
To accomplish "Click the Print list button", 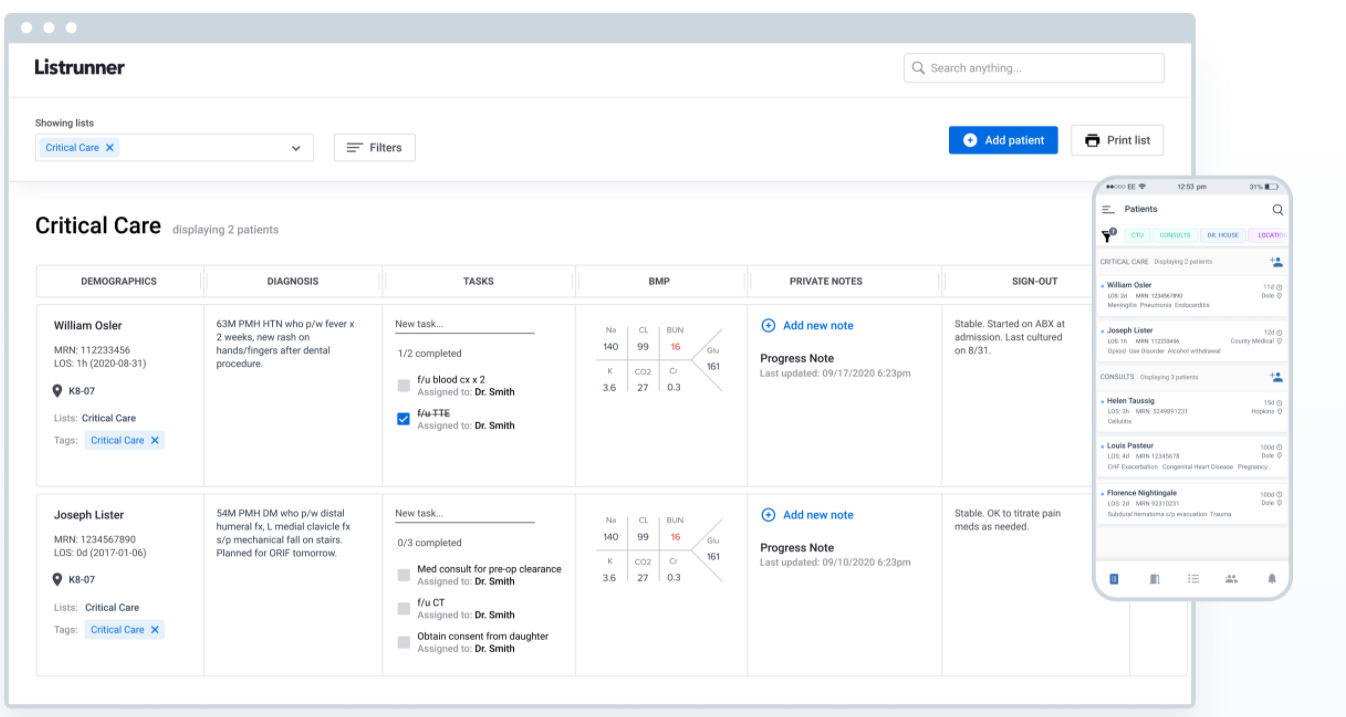I will pos(1117,141).
